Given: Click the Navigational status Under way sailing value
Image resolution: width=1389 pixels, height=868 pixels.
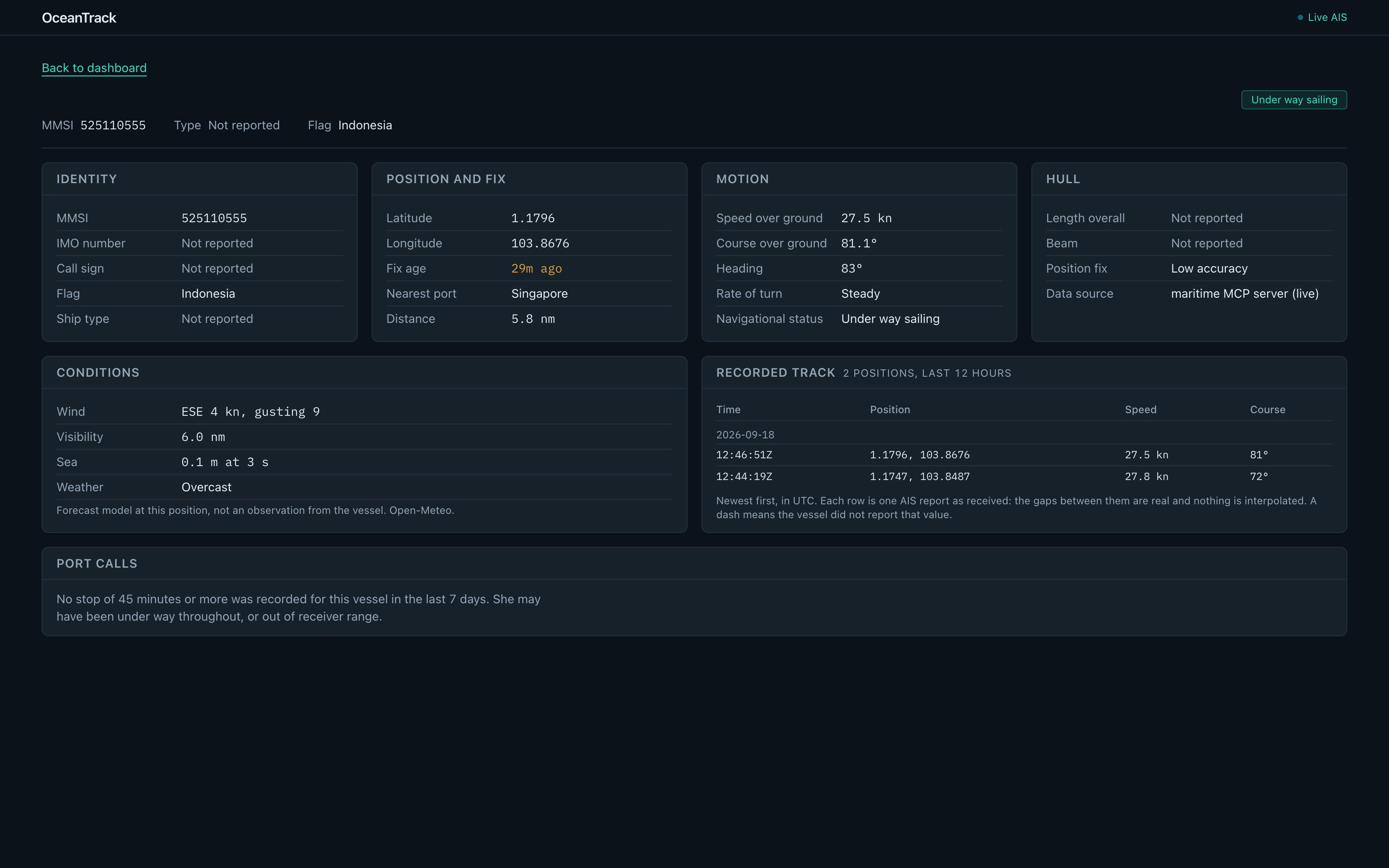Looking at the screenshot, I should pos(890,319).
